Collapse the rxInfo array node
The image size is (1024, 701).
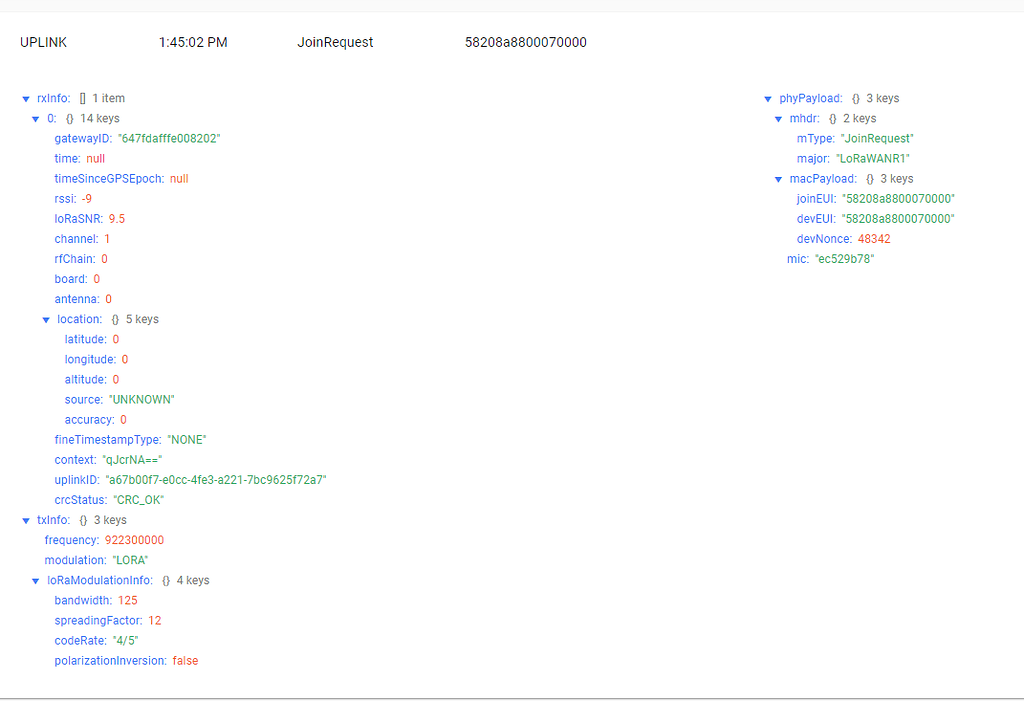[x=26, y=98]
